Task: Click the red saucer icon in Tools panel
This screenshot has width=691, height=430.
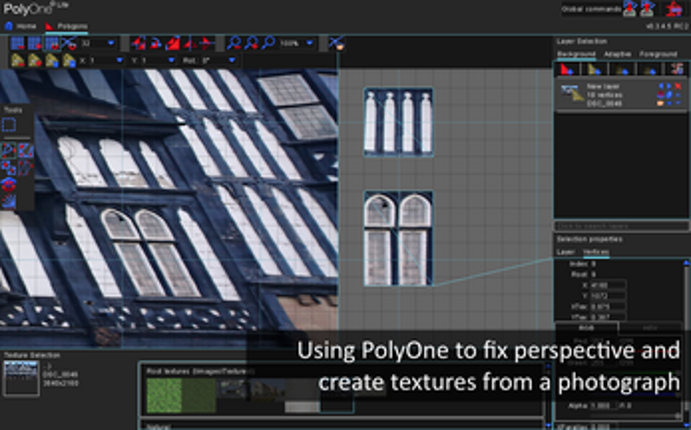Action: 9,184
